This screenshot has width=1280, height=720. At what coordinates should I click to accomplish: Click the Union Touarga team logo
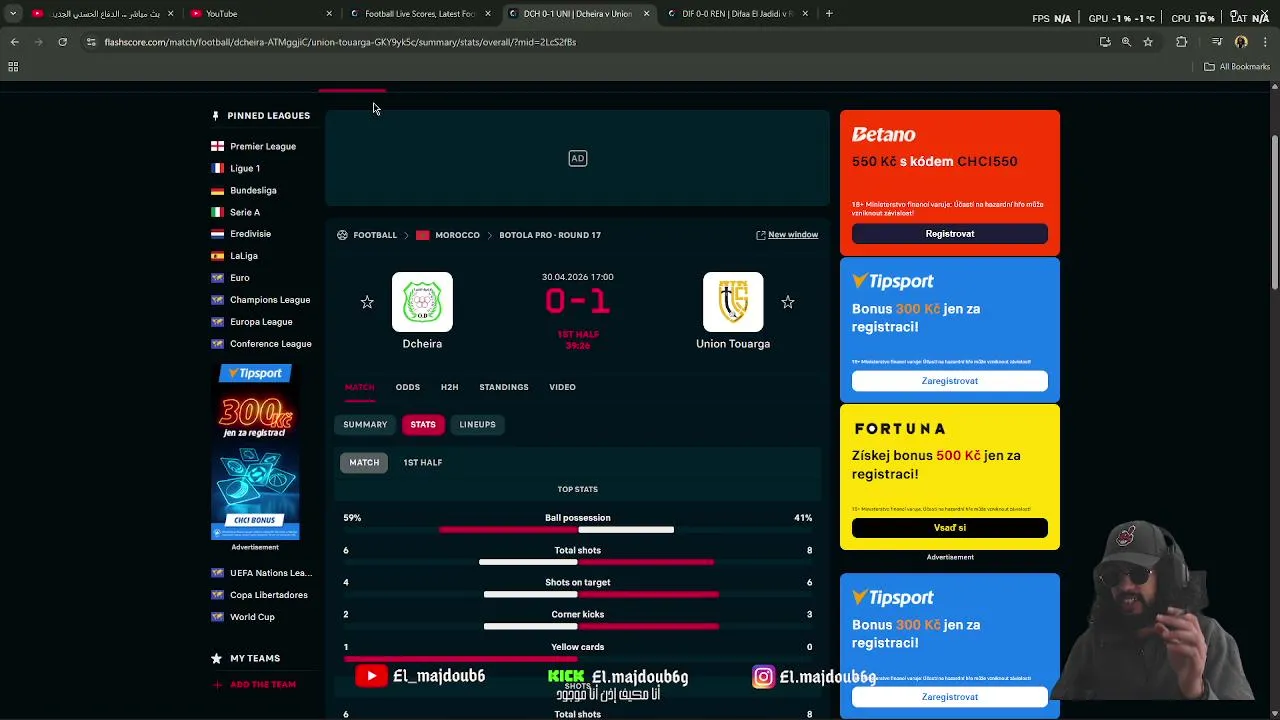pyautogui.click(x=733, y=302)
